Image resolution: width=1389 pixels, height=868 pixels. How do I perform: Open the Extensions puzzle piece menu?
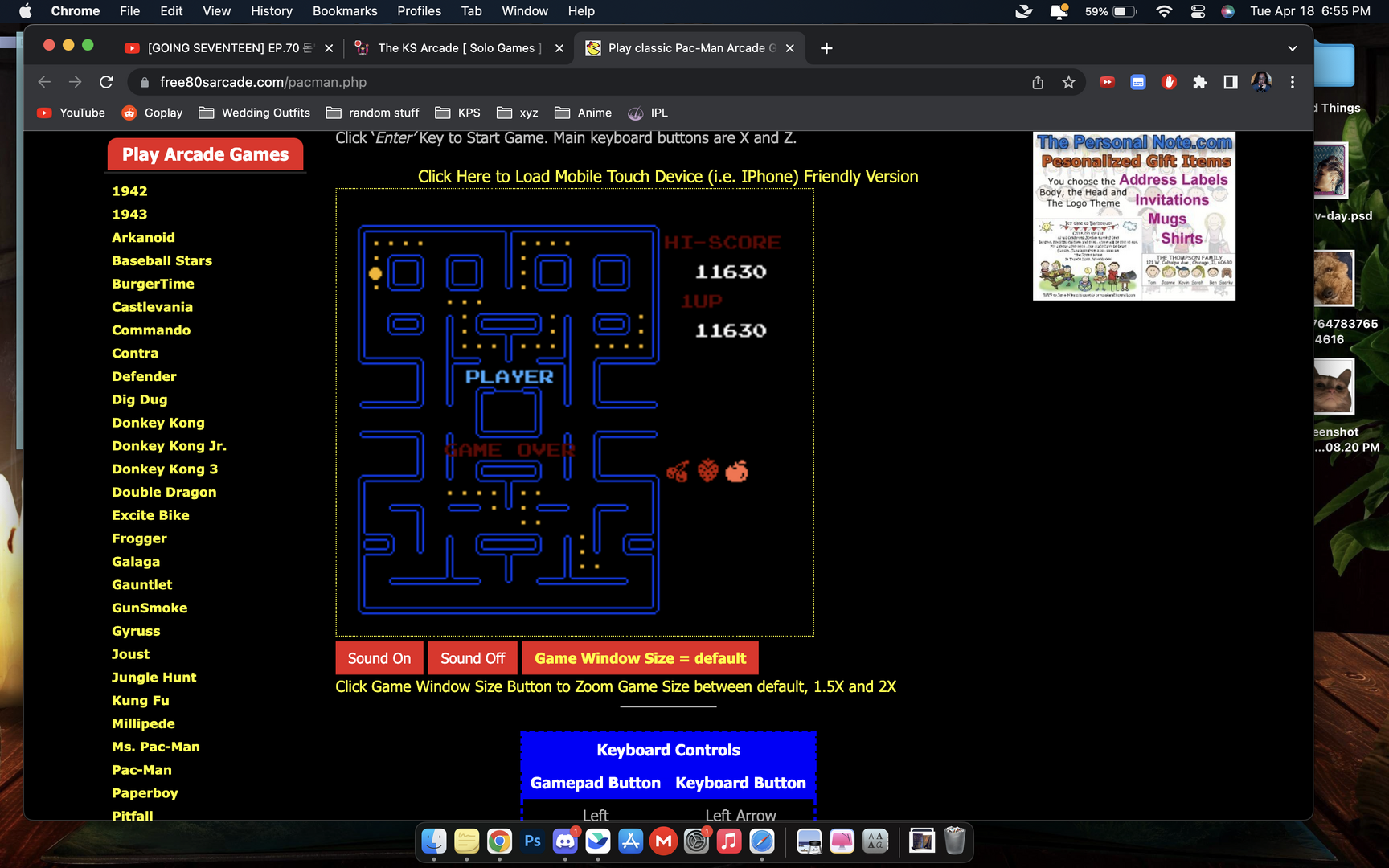tap(1200, 82)
